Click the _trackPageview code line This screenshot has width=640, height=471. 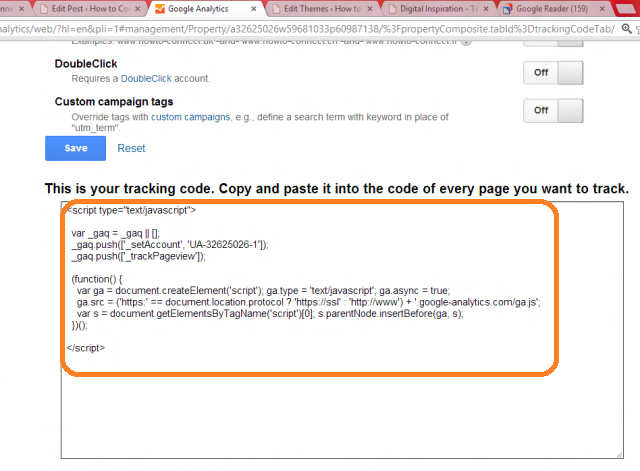coord(138,256)
